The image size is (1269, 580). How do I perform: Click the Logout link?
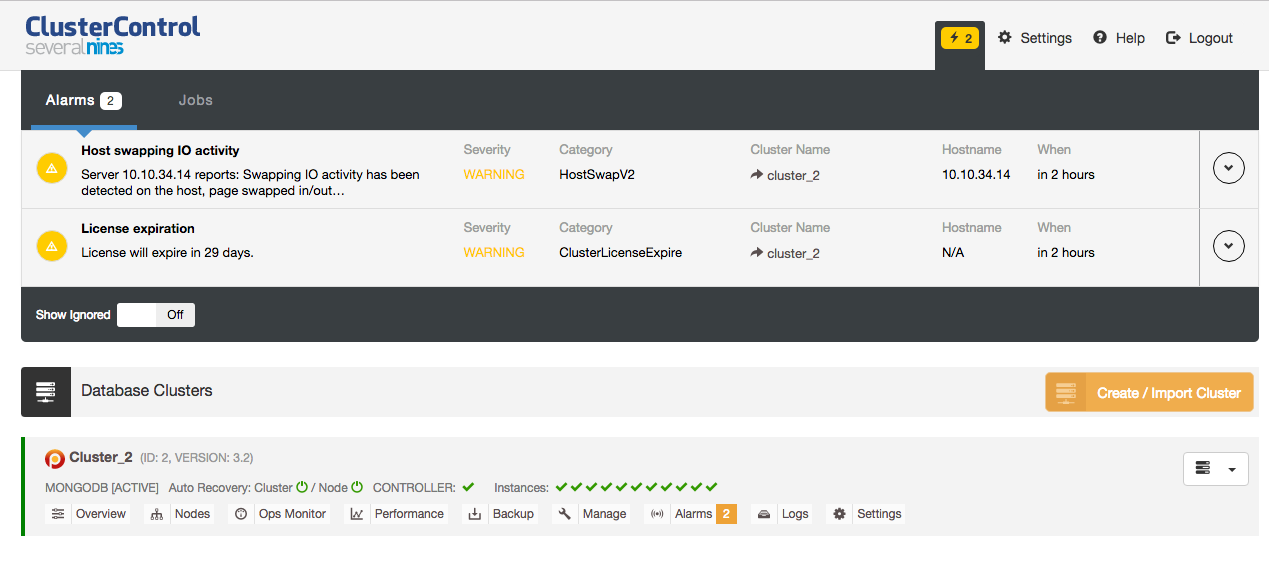1211,38
